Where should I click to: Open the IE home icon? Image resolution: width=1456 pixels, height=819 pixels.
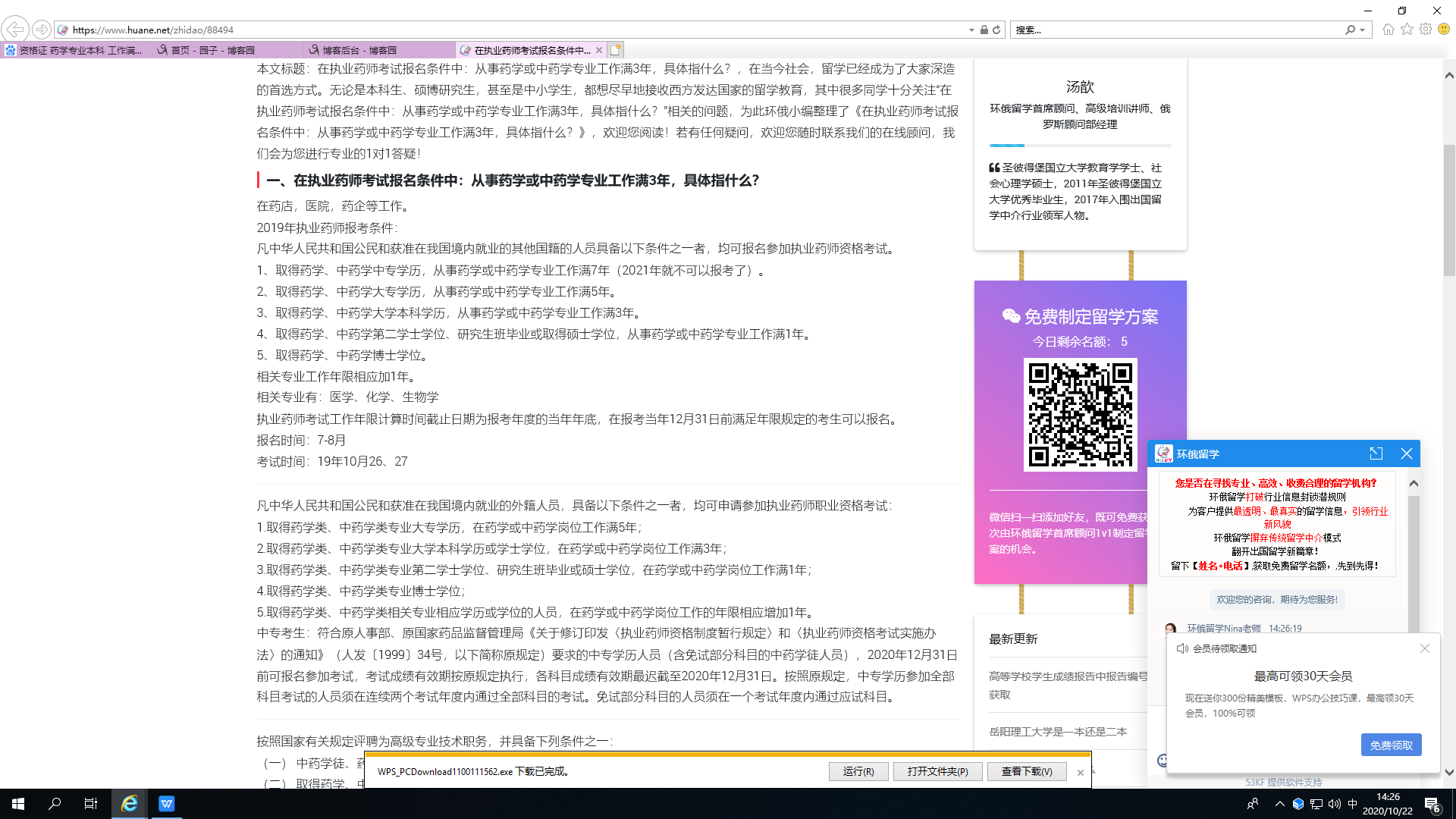(1388, 30)
